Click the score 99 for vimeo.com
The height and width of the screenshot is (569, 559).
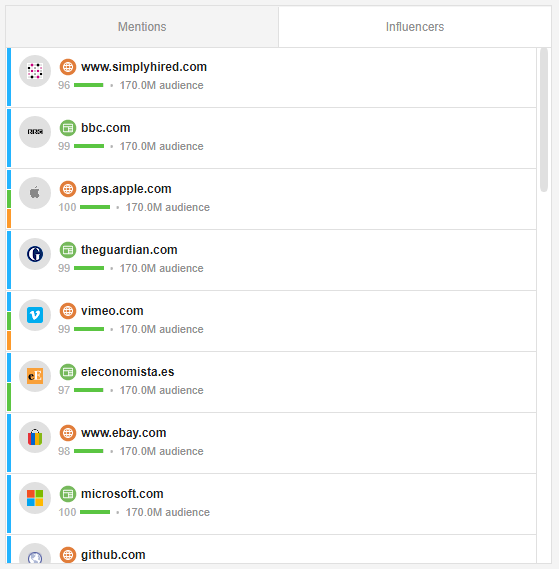pos(64,329)
